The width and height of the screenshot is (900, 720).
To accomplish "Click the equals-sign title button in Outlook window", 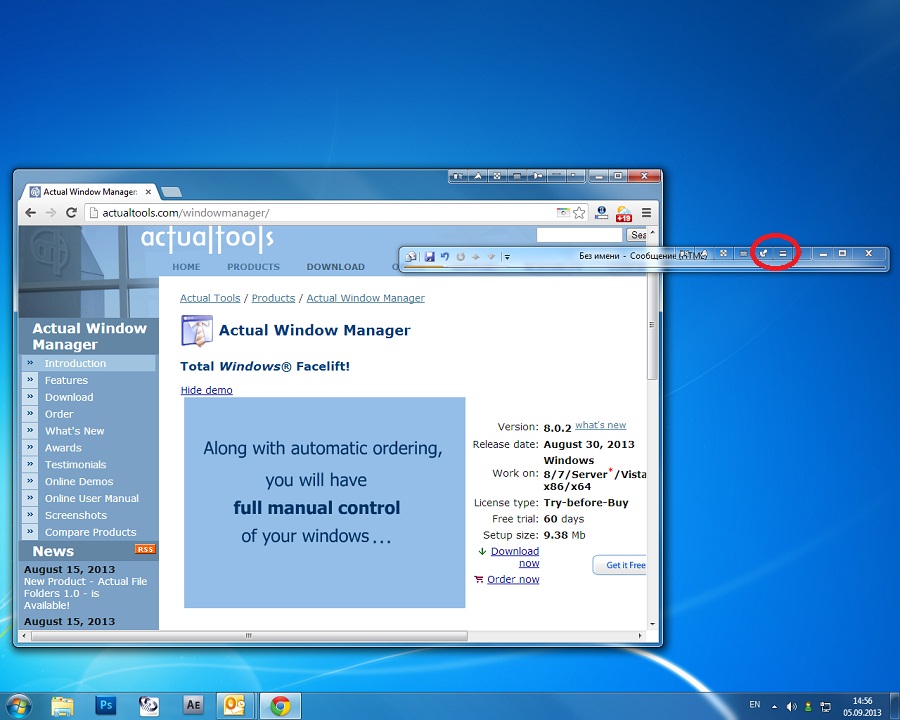I will point(783,253).
